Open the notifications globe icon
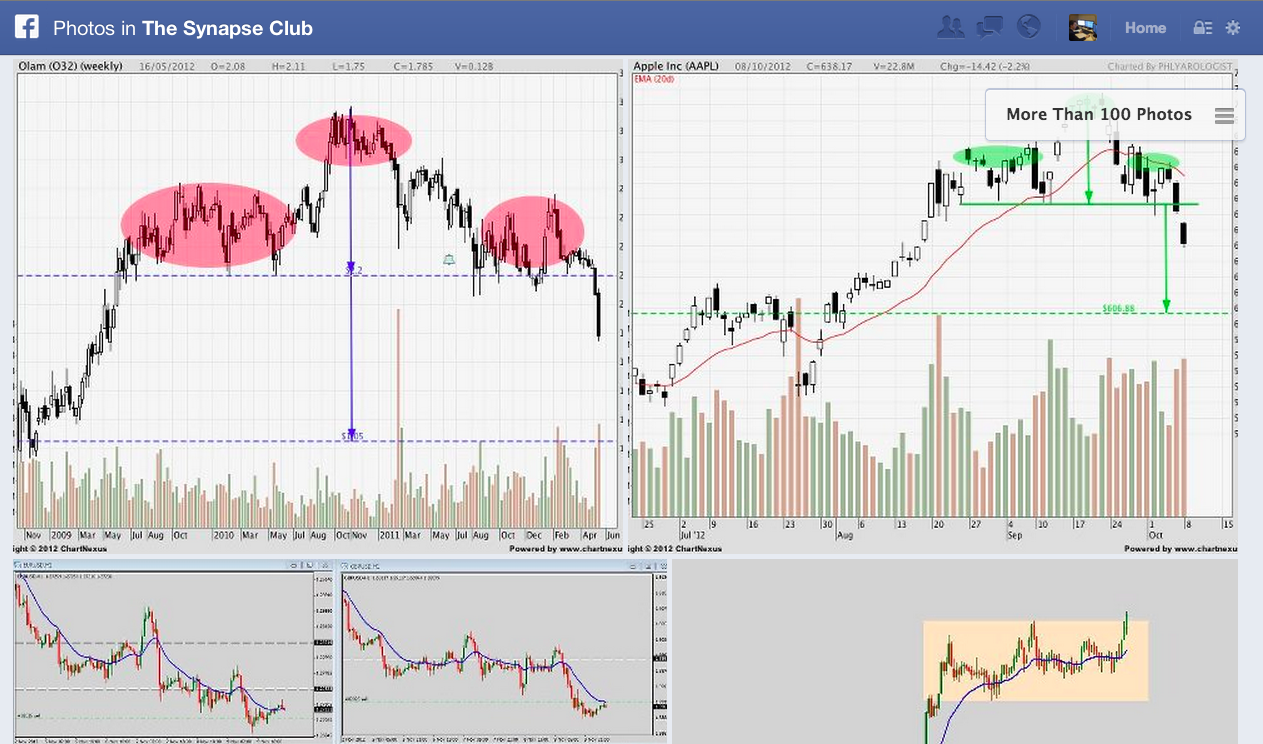The image size is (1263, 744). point(1028,28)
